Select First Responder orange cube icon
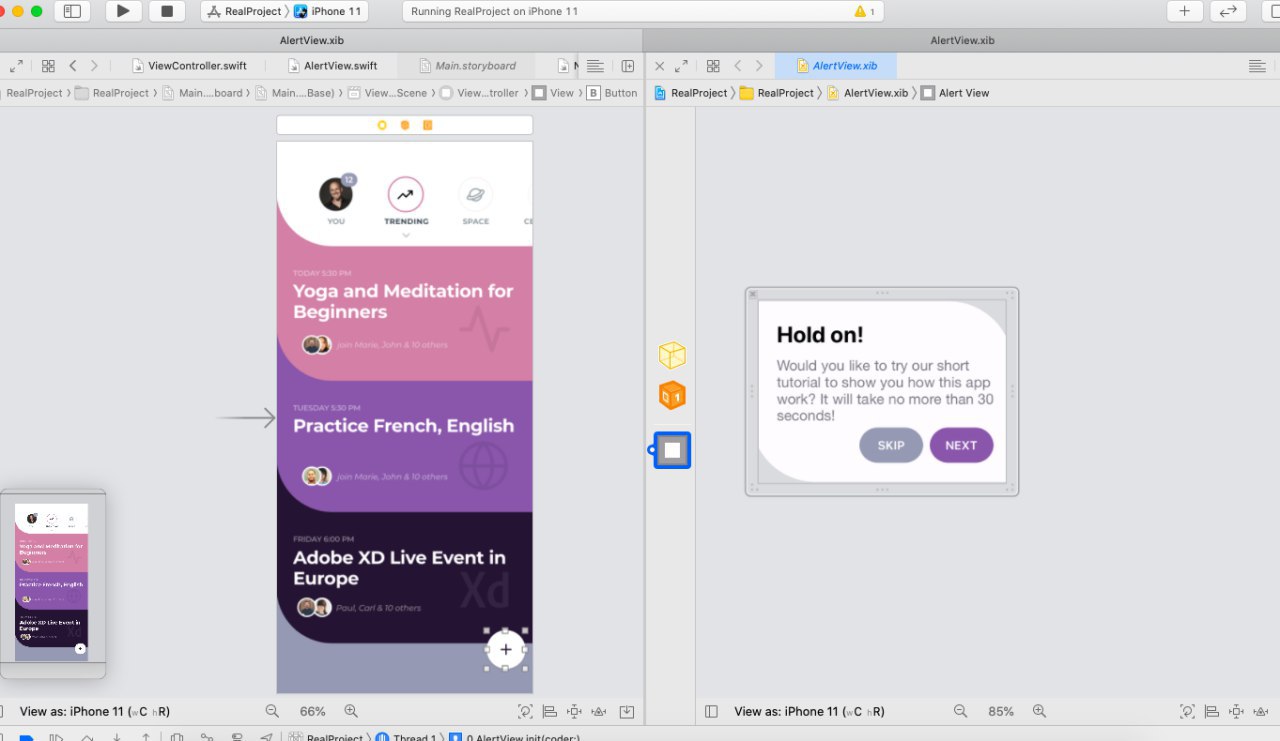Viewport: 1280px width, 741px height. pos(672,396)
